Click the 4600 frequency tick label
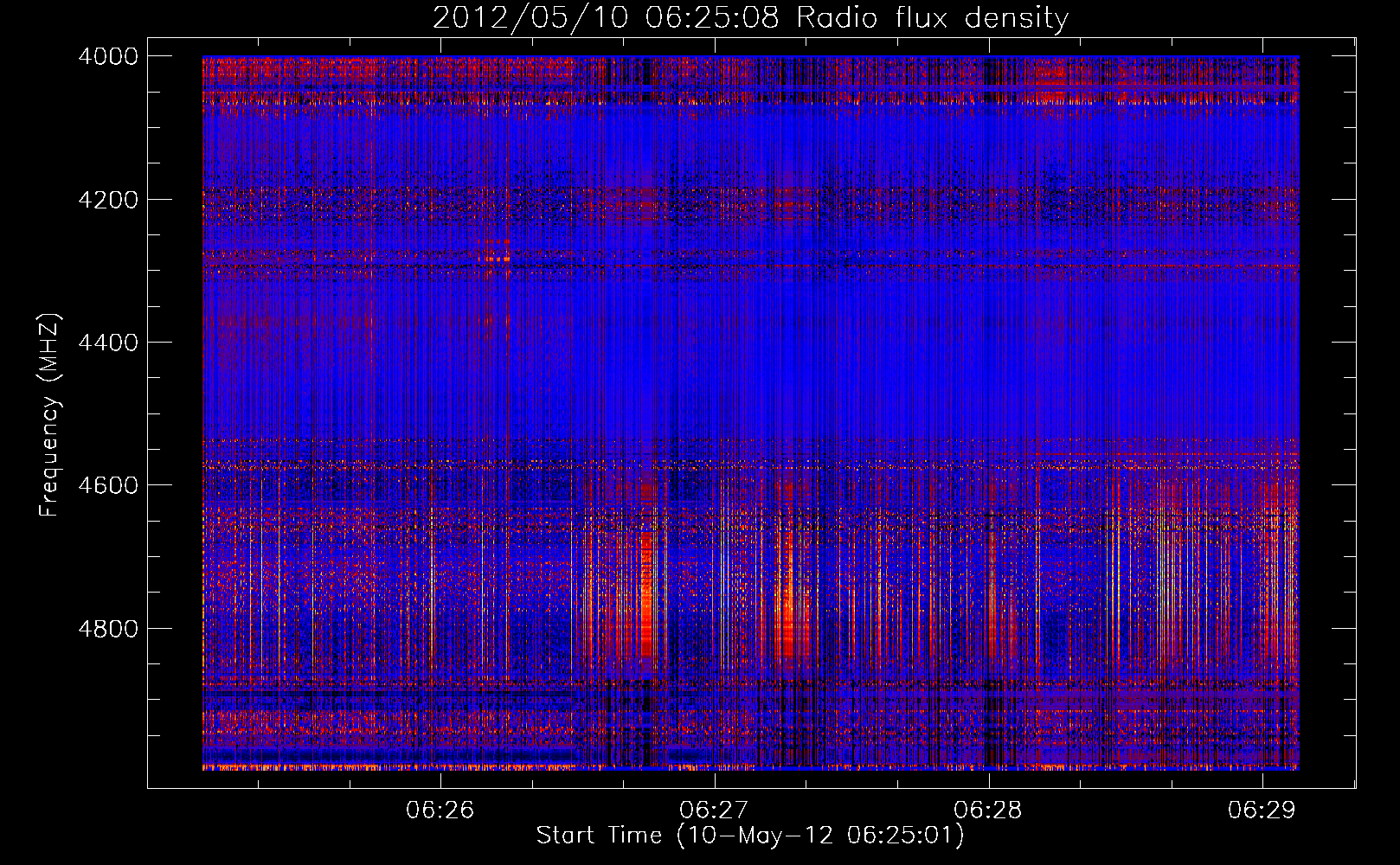Screen dimensions: 1400x865 click(x=108, y=485)
